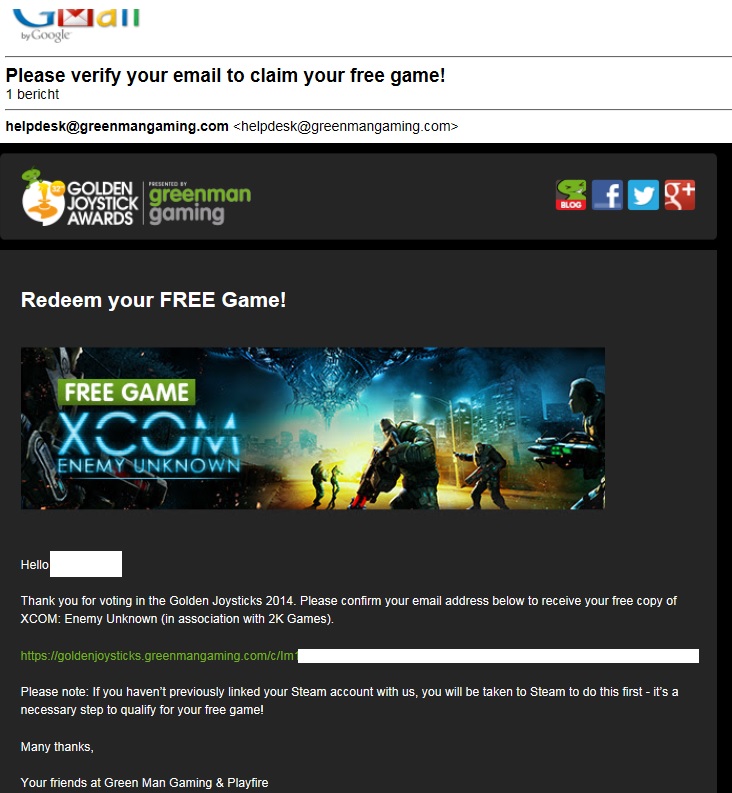Click the '1 bericht' message count
Image resolution: width=732 pixels, height=793 pixels.
pos(32,95)
